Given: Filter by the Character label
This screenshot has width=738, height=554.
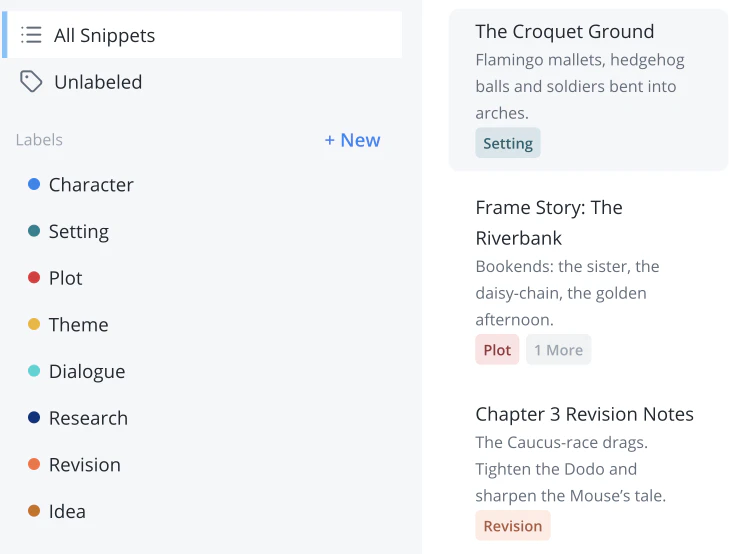Looking at the screenshot, I should point(91,185).
